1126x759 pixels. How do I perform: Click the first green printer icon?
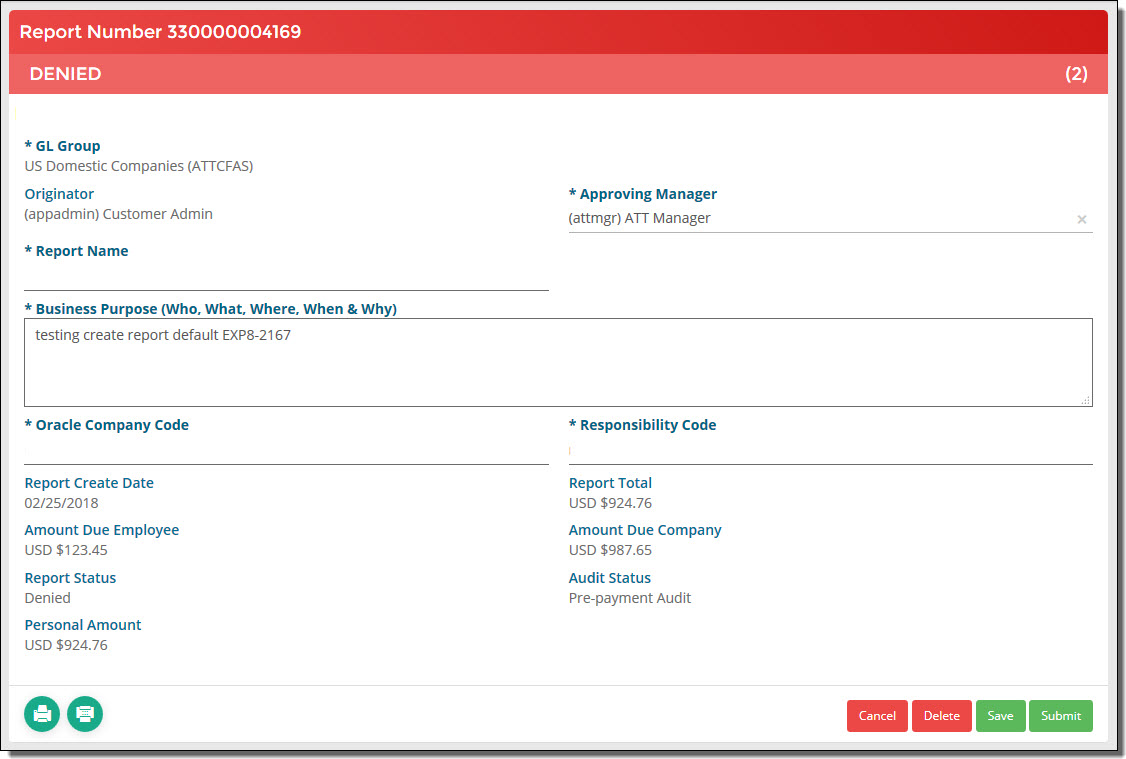click(42, 714)
